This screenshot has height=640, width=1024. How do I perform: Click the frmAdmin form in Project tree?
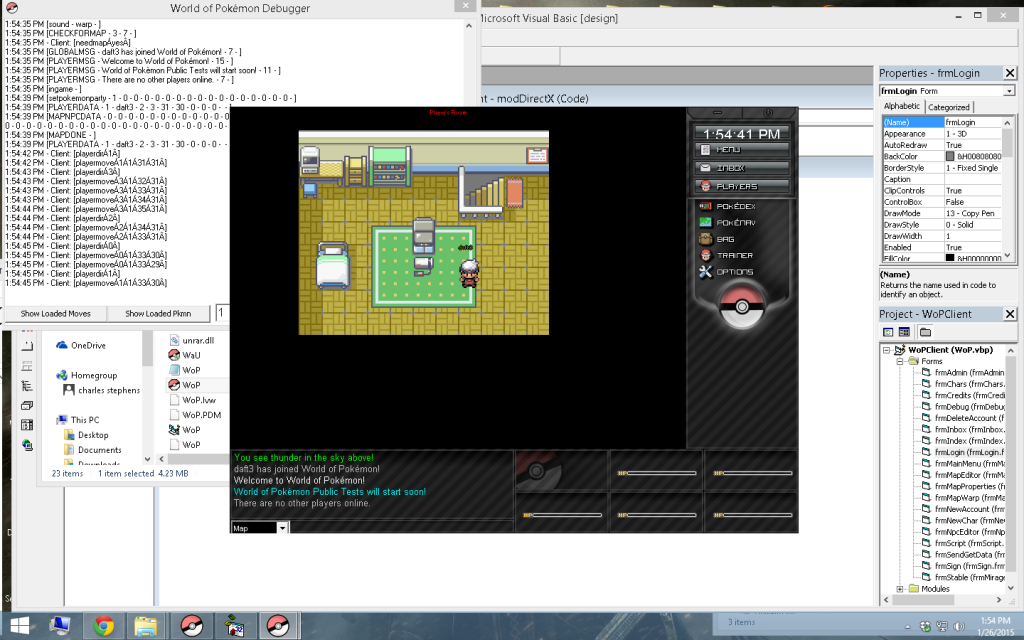(x=963, y=372)
